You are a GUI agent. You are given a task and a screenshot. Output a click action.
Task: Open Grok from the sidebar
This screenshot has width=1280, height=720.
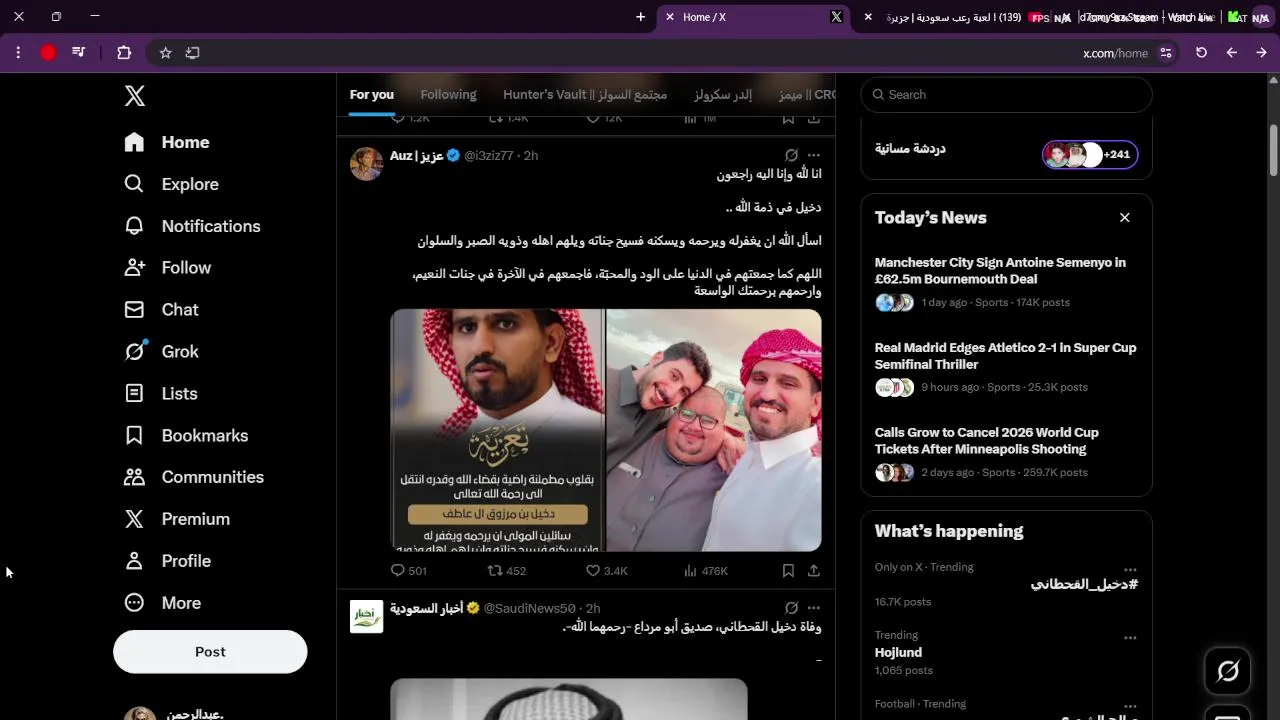[161, 352]
